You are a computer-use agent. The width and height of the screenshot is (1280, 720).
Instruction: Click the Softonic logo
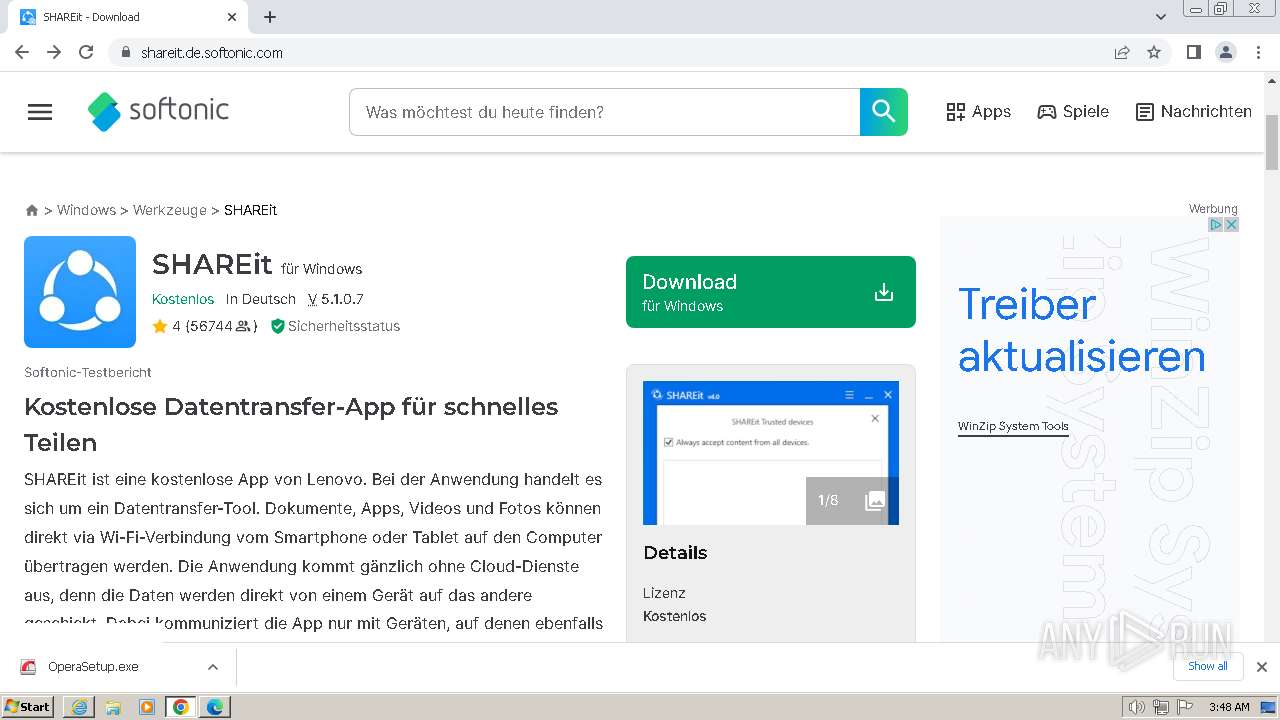158,111
